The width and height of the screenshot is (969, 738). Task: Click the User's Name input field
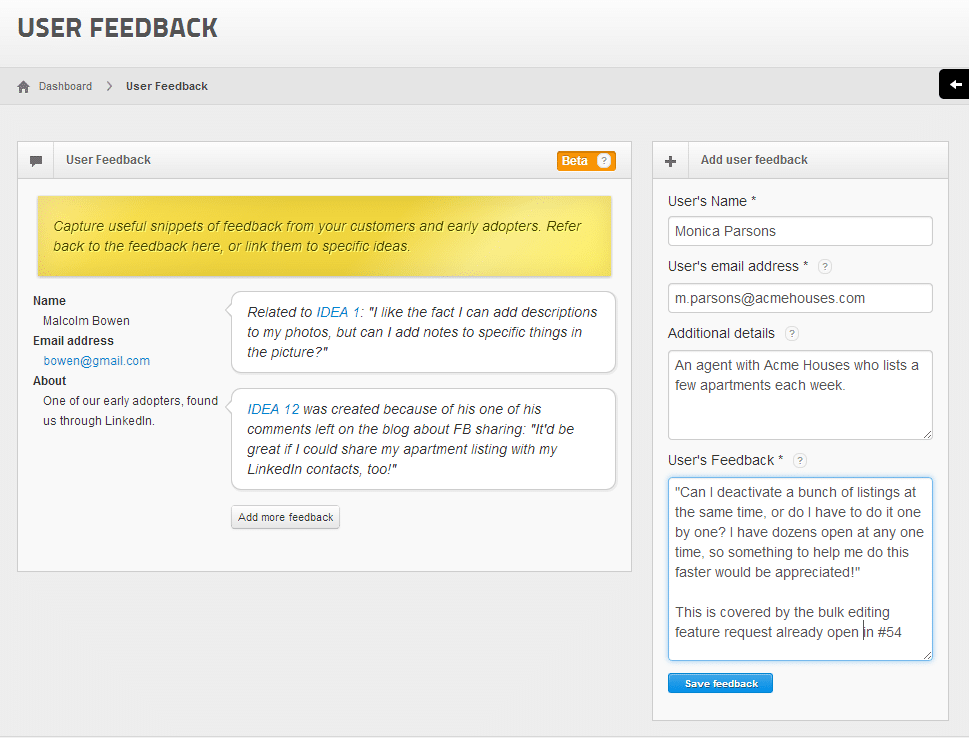799,231
